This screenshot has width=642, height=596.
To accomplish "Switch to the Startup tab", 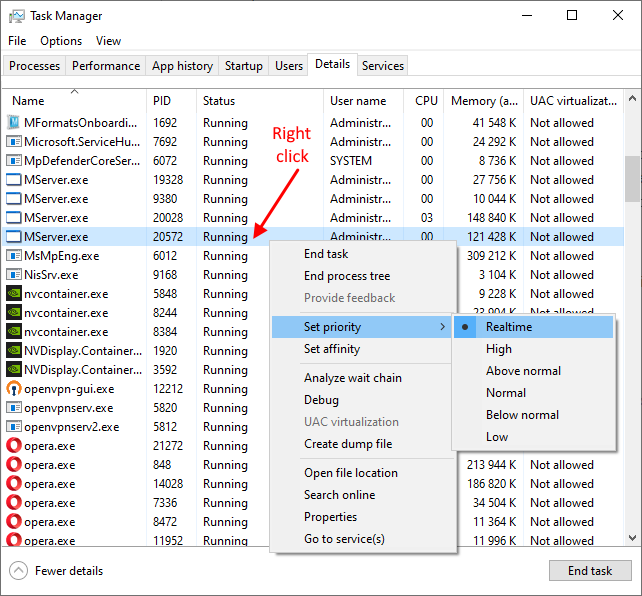I will [x=244, y=66].
